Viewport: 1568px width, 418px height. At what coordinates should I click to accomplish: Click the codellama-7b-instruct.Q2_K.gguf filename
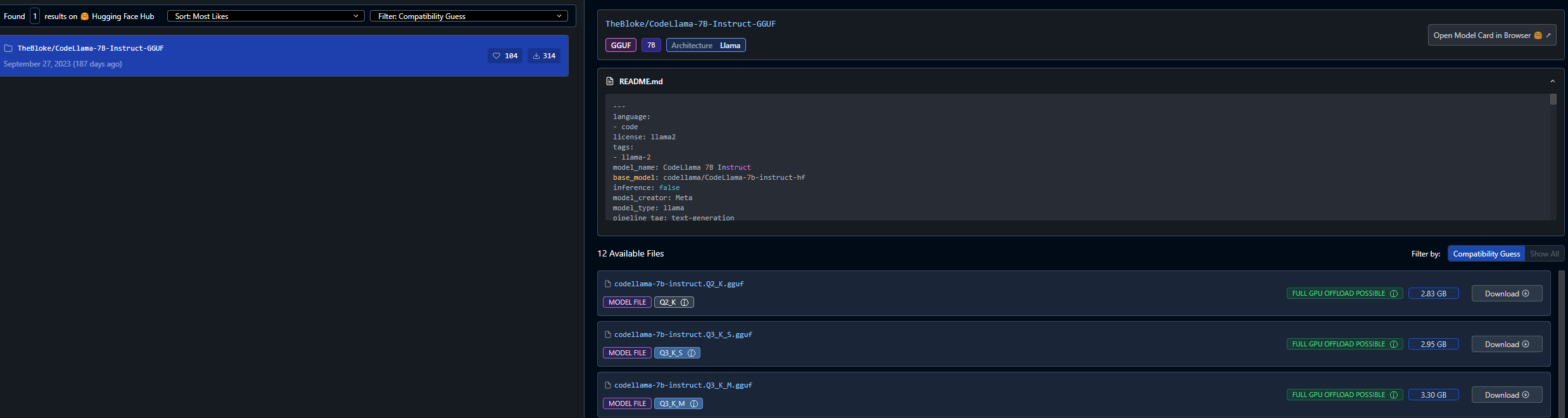tap(679, 284)
